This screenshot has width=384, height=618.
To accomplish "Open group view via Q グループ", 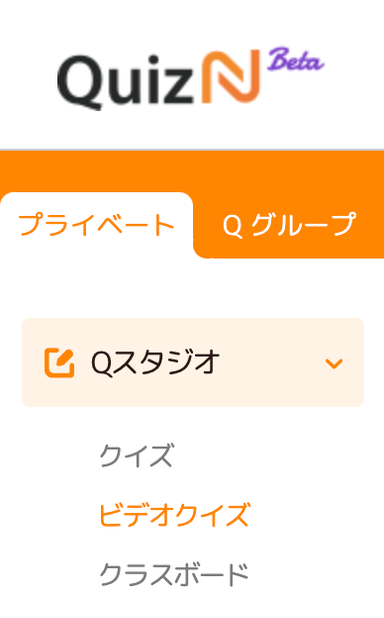I will coord(289,225).
